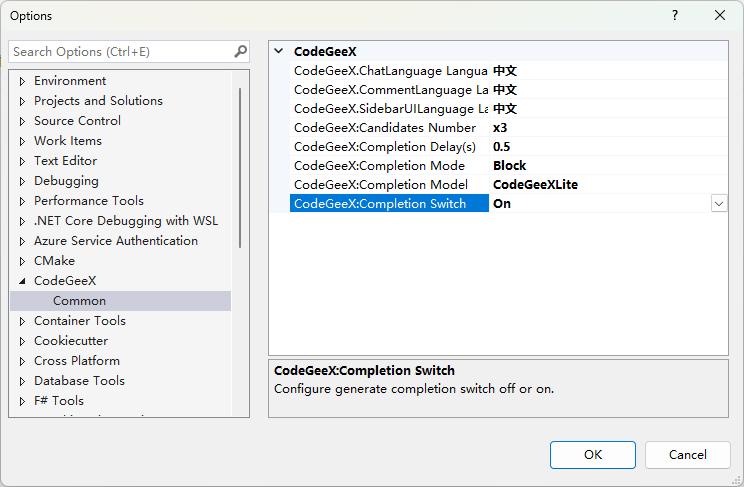
Task: Close the Options dialog
Action: tap(720, 15)
